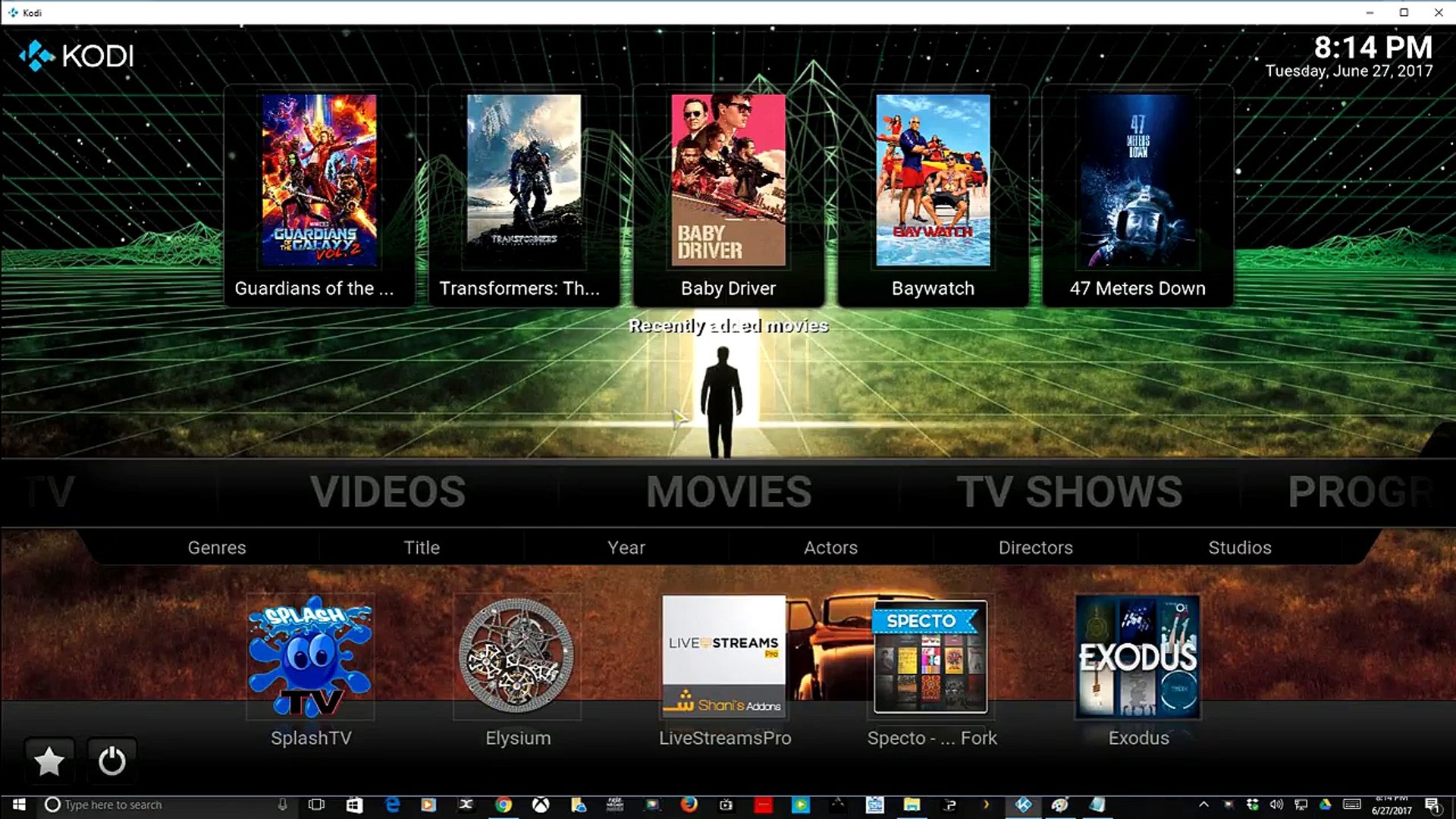
Task: Launch the SplashTV addon icon
Action: coord(310,657)
